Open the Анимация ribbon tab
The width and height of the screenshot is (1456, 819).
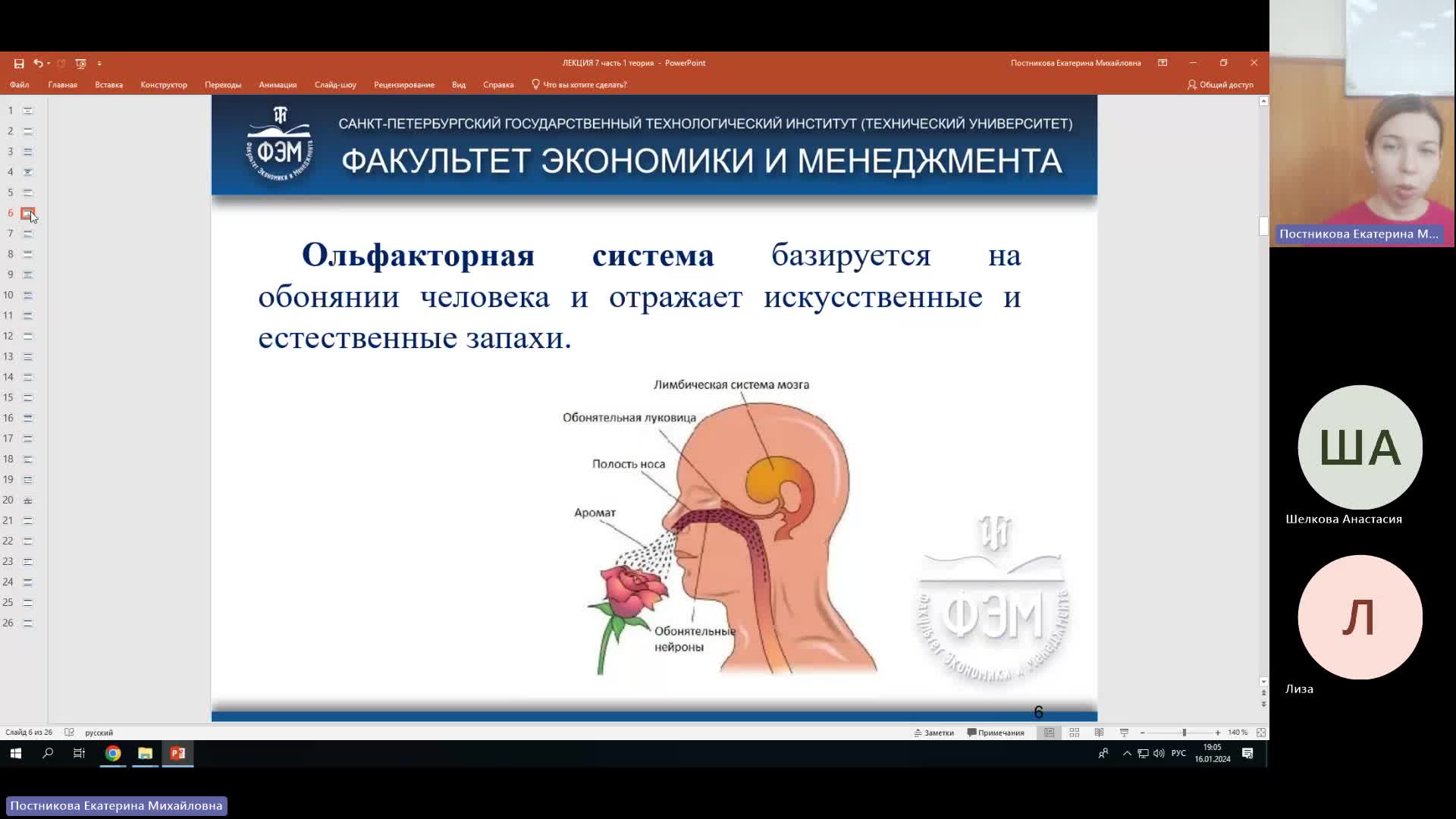point(278,85)
